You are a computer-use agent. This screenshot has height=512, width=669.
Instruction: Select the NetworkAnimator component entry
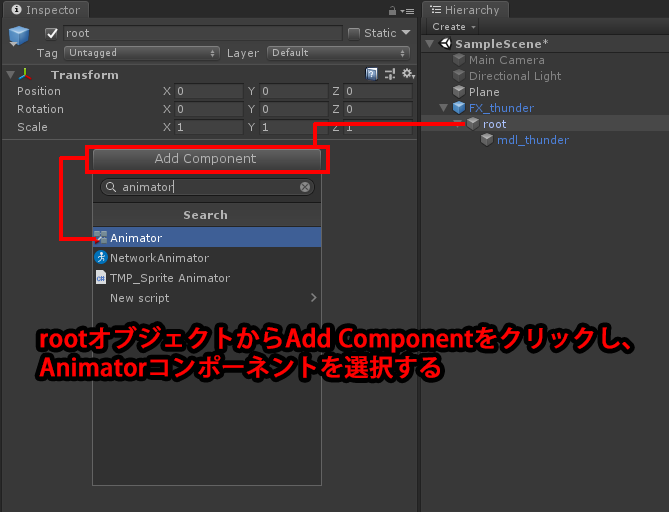coord(207,258)
